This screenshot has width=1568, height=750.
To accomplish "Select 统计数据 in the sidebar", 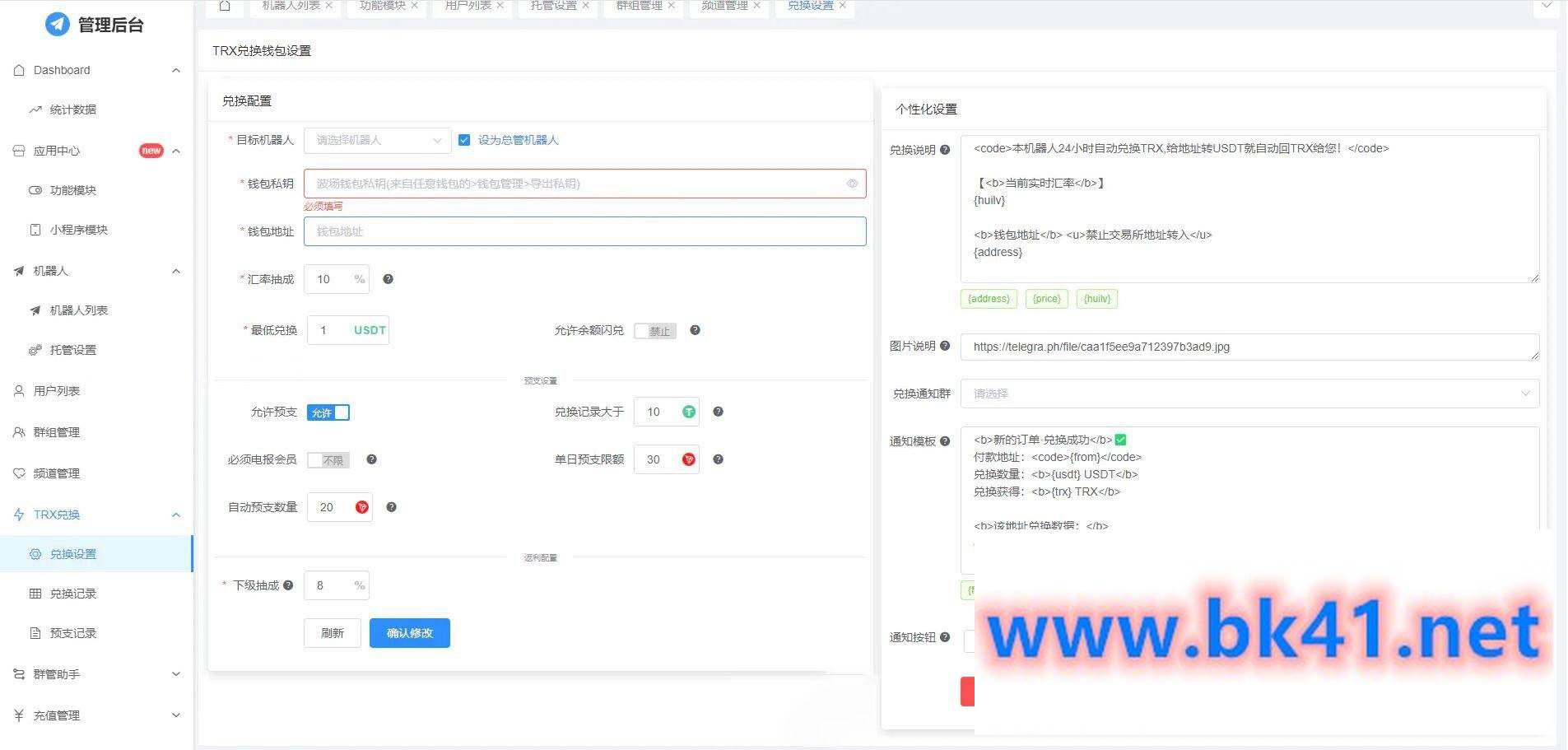I will [75, 109].
